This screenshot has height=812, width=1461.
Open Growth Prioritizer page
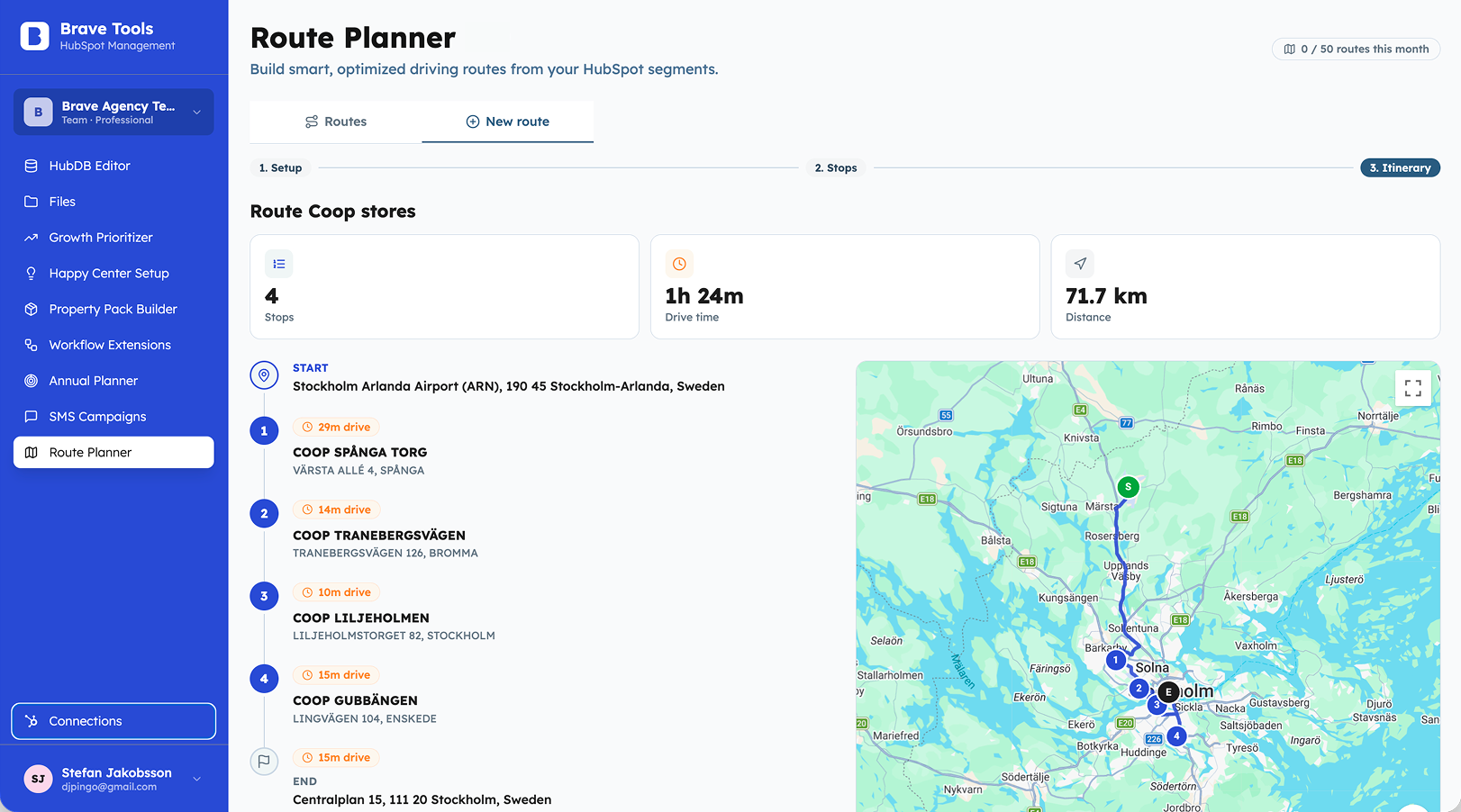113,238
